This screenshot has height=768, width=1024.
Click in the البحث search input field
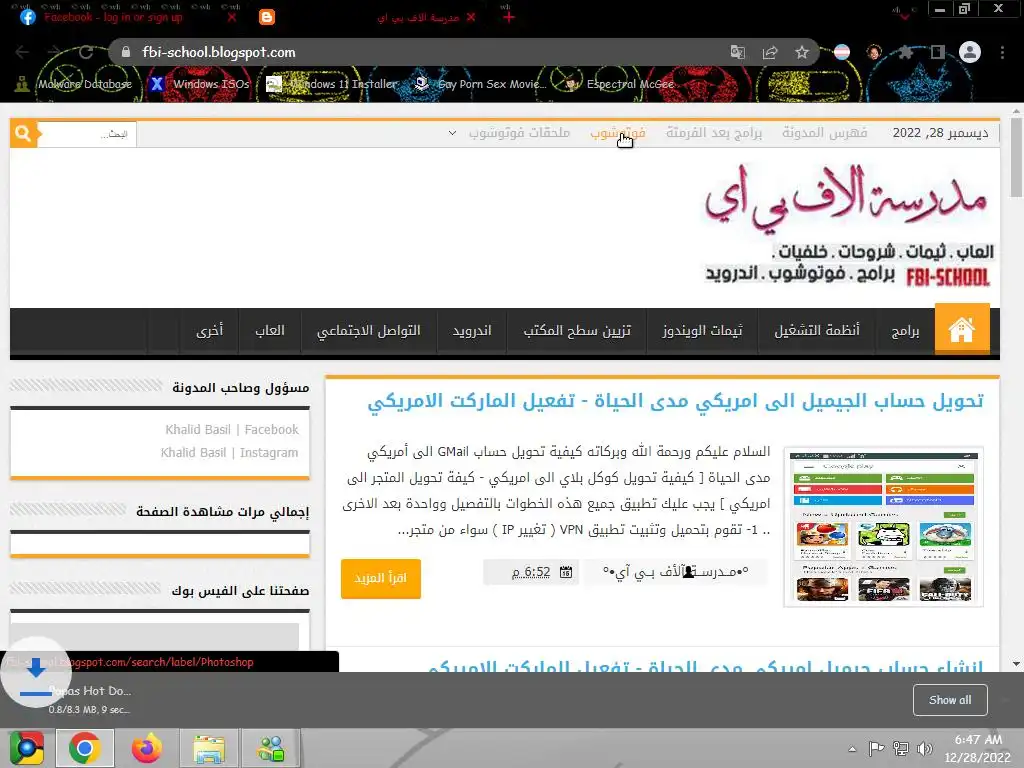click(x=87, y=134)
